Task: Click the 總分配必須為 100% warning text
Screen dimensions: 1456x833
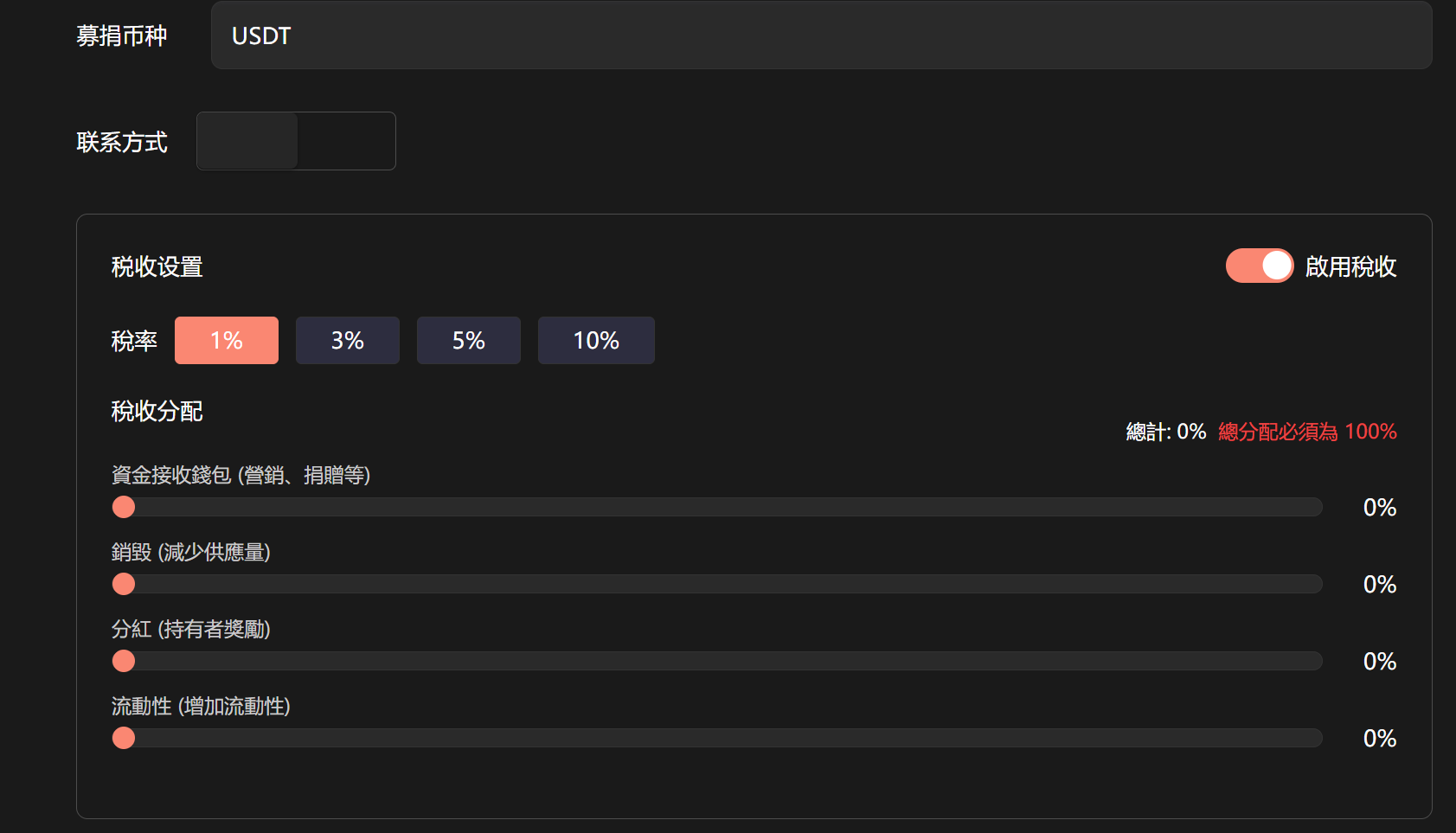Action: point(1307,432)
